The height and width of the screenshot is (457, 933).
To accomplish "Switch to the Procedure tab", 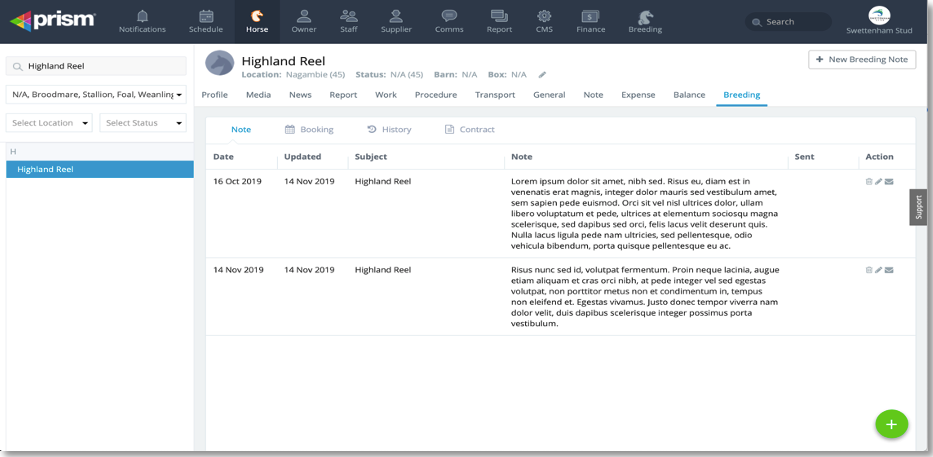I will [x=435, y=95].
